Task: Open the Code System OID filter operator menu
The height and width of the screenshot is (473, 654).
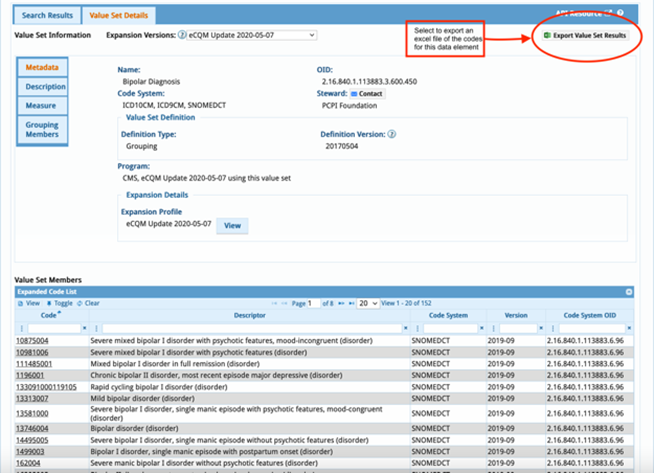Action: pyautogui.click(x=553, y=329)
